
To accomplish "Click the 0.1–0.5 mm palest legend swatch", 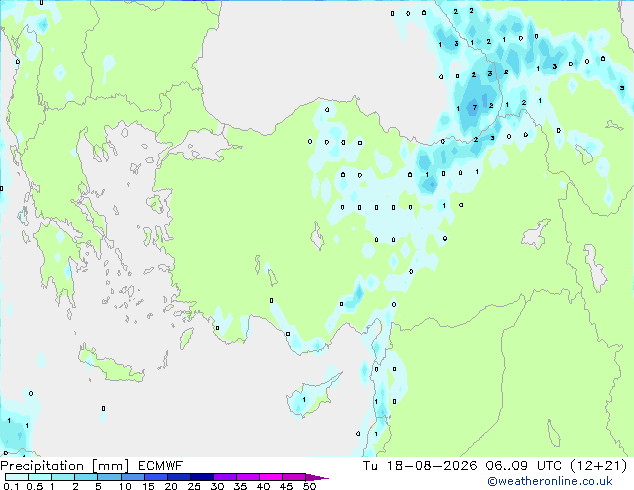I will [17, 477].
